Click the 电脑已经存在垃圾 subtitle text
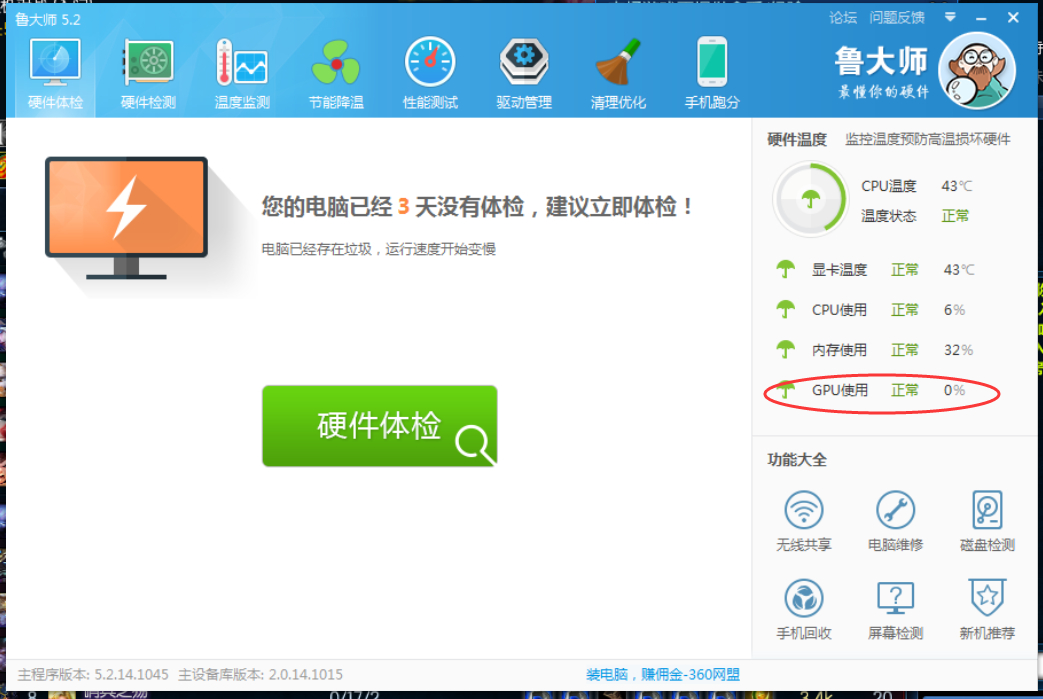 pos(378,249)
